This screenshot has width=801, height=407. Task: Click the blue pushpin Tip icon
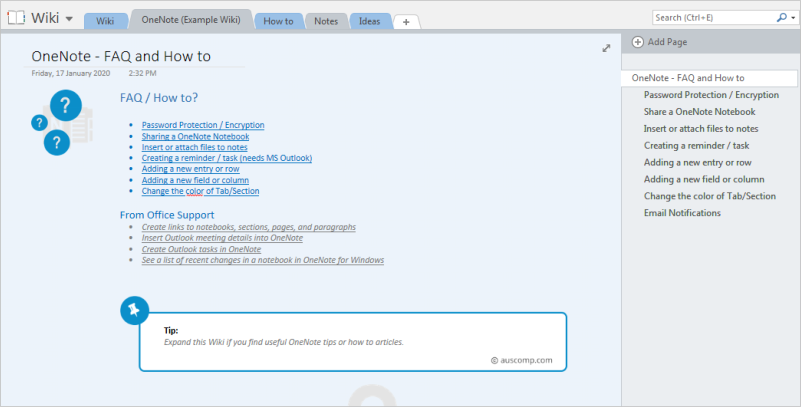tap(134, 310)
